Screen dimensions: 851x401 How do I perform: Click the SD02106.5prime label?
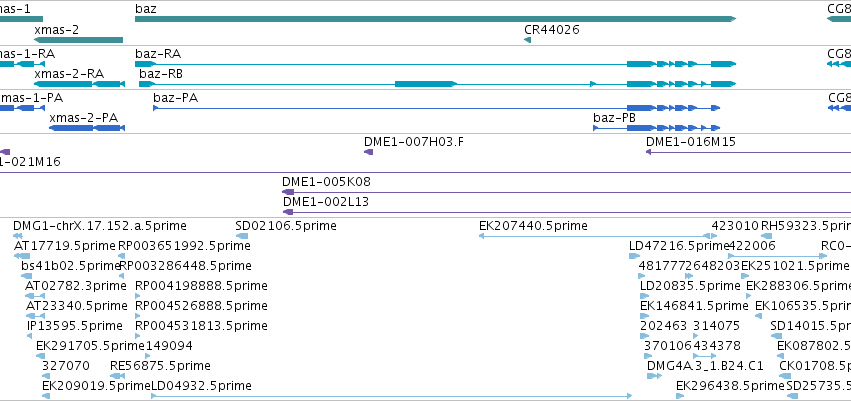click(x=286, y=225)
